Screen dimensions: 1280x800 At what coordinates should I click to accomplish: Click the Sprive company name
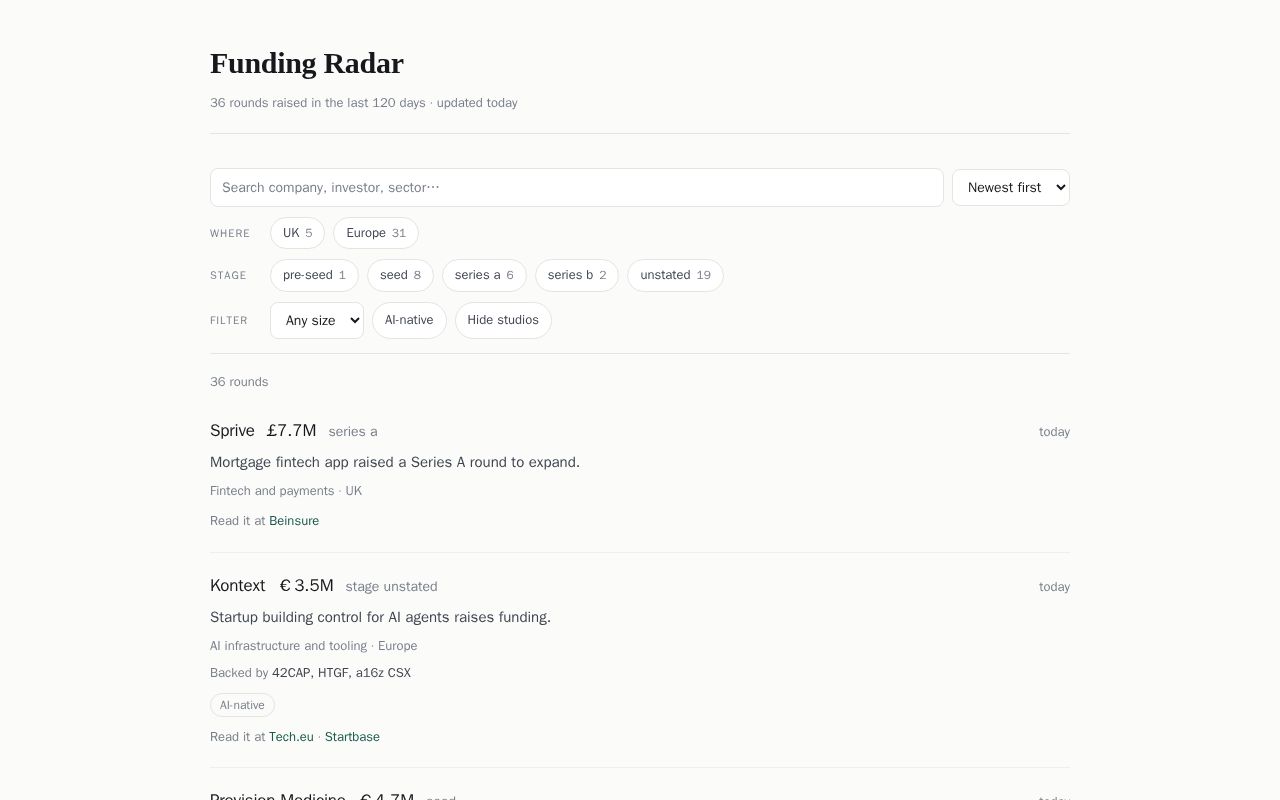tap(232, 431)
